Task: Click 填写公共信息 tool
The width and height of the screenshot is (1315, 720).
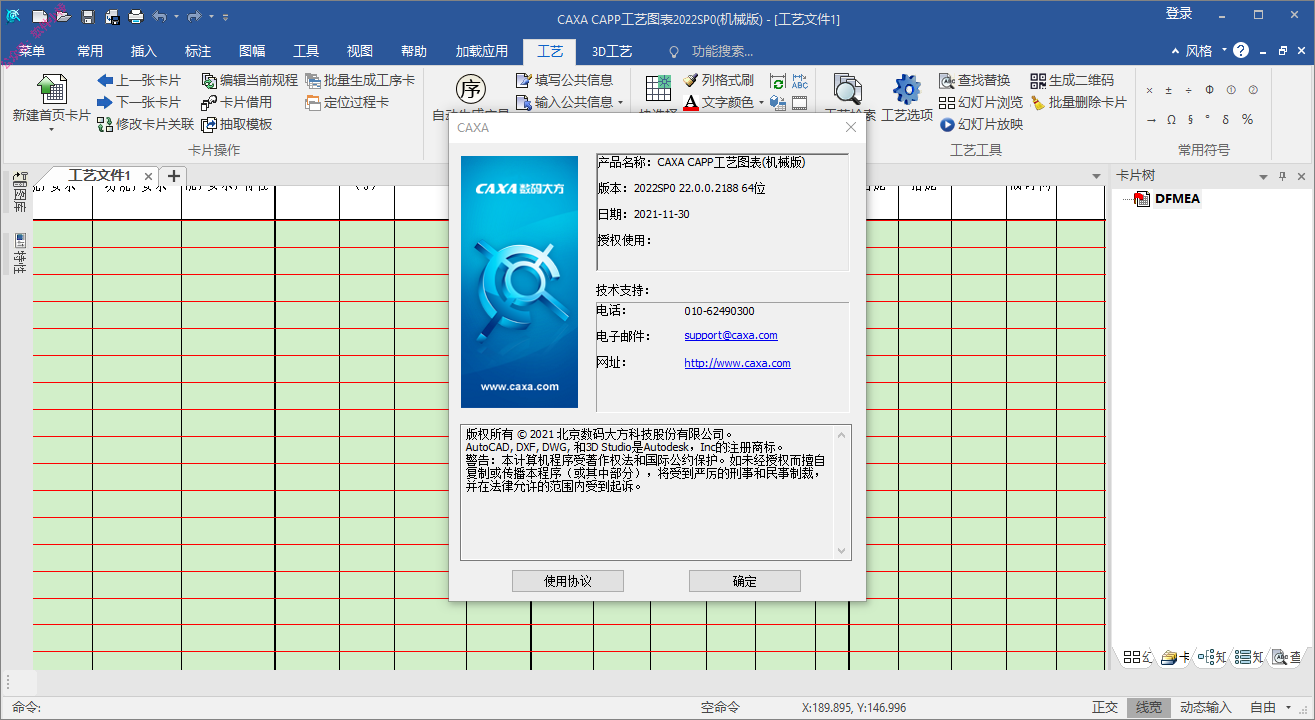Action: point(565,80)
